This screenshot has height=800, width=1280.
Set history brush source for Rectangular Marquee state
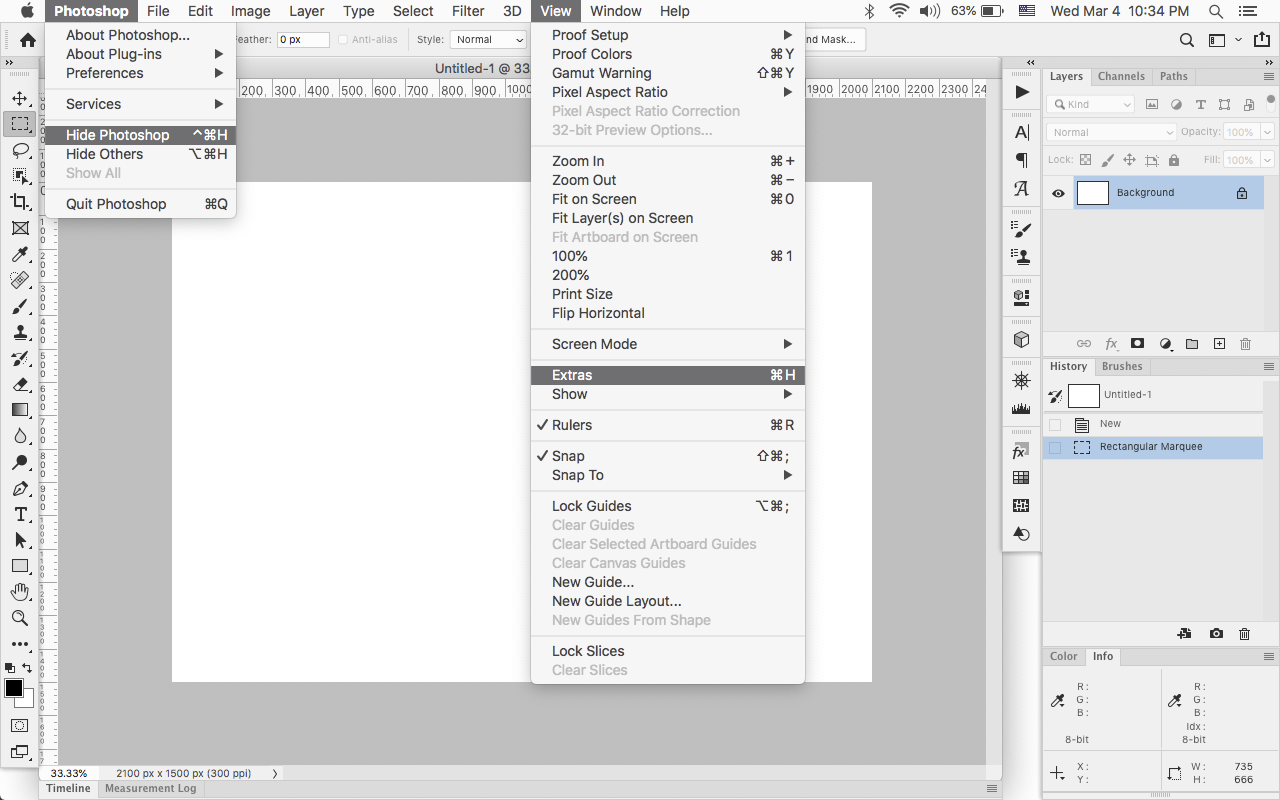(1055, 447)
